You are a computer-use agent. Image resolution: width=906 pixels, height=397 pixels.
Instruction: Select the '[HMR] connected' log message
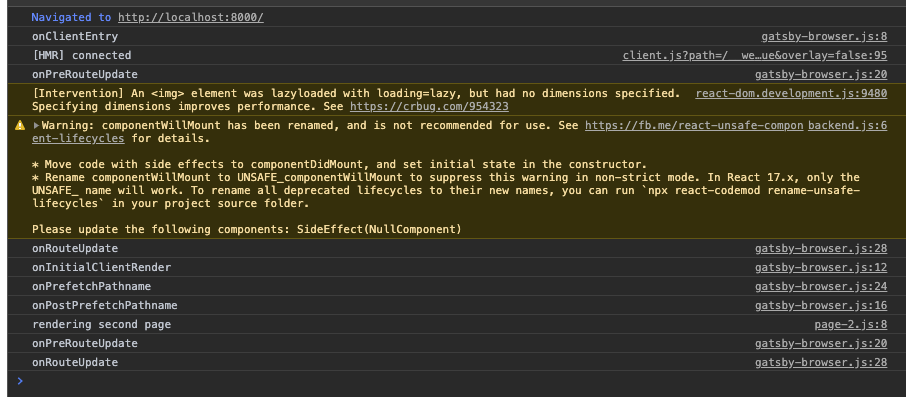point(81,55)
